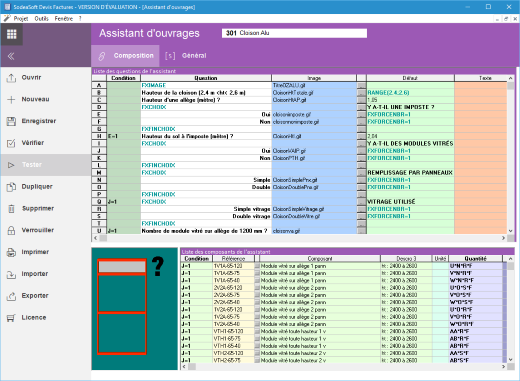Screen dimensions: 520x381
Task: Click the 'VITRAGE UTILISÉ' default cell
Action: point(410,202)
